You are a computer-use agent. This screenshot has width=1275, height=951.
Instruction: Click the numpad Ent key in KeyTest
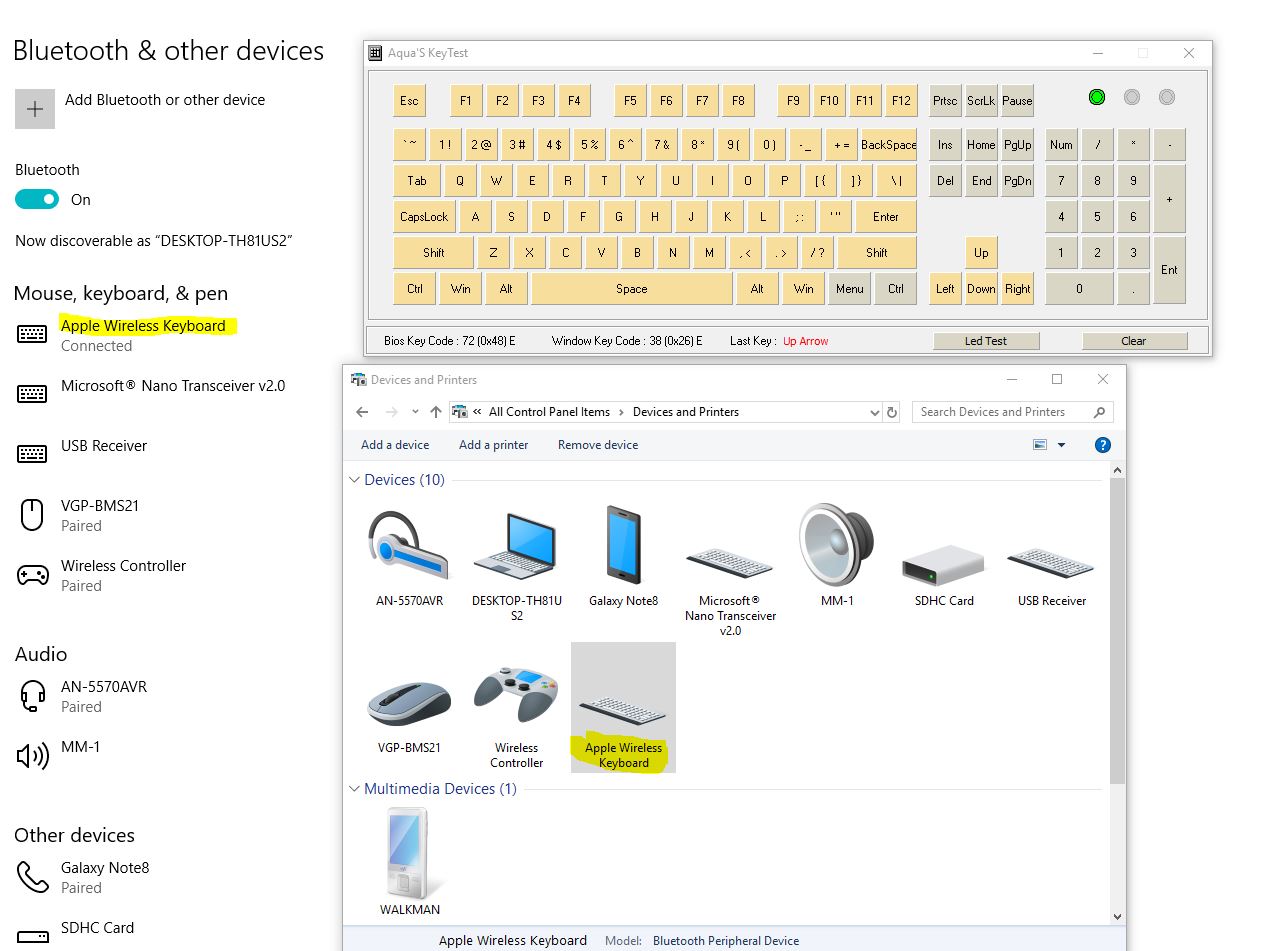point(1169,270)
